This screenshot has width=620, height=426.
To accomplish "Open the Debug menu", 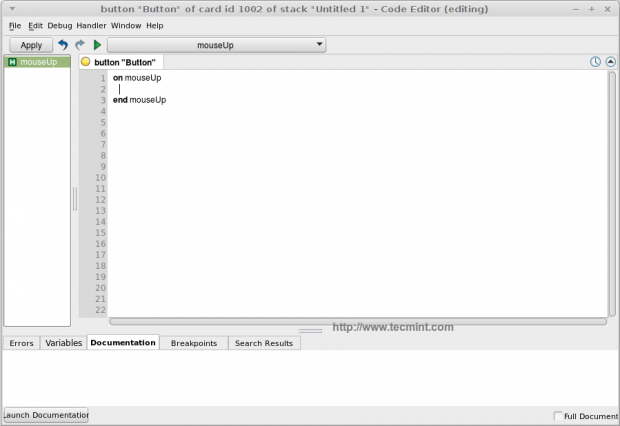I will click(x=60, y=26).
